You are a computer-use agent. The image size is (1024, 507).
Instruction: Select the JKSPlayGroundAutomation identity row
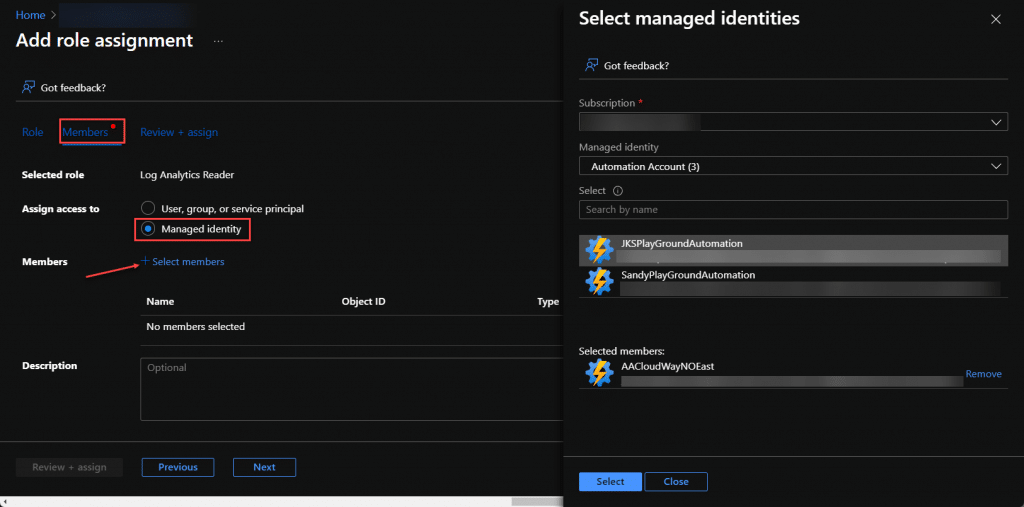coord(793,250)
